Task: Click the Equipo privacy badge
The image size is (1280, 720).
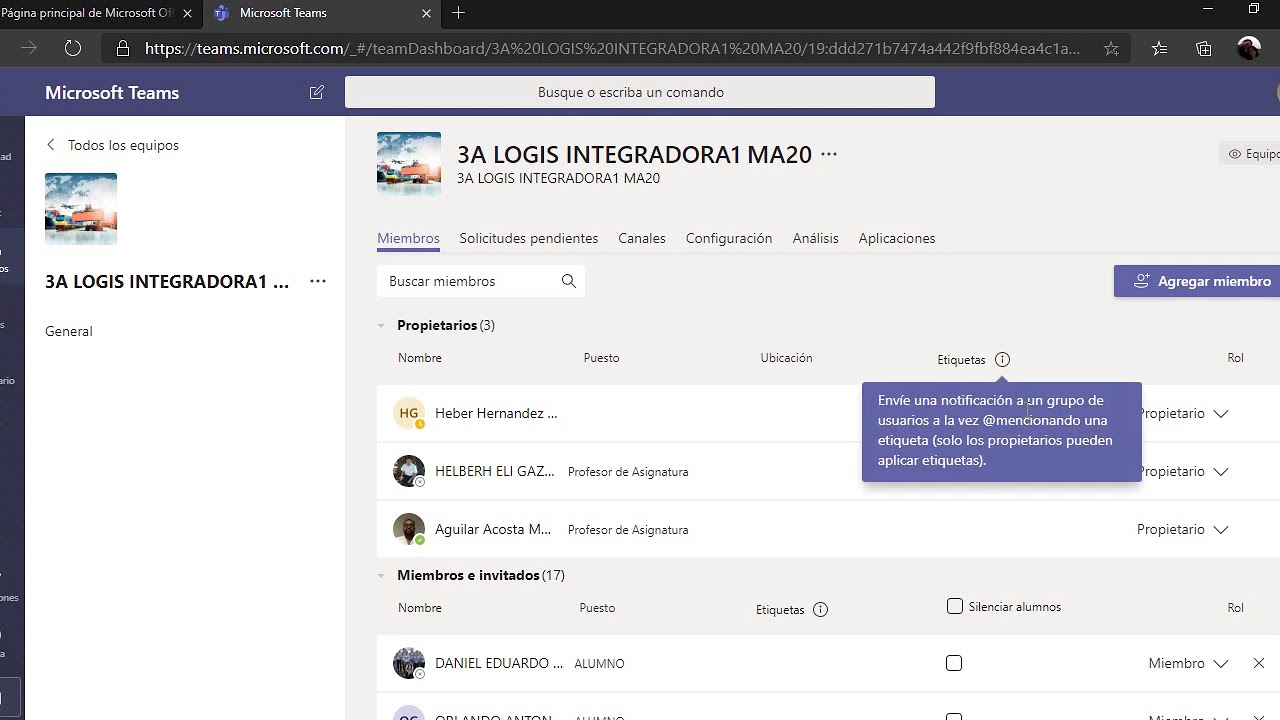Action: point(1251,154)
